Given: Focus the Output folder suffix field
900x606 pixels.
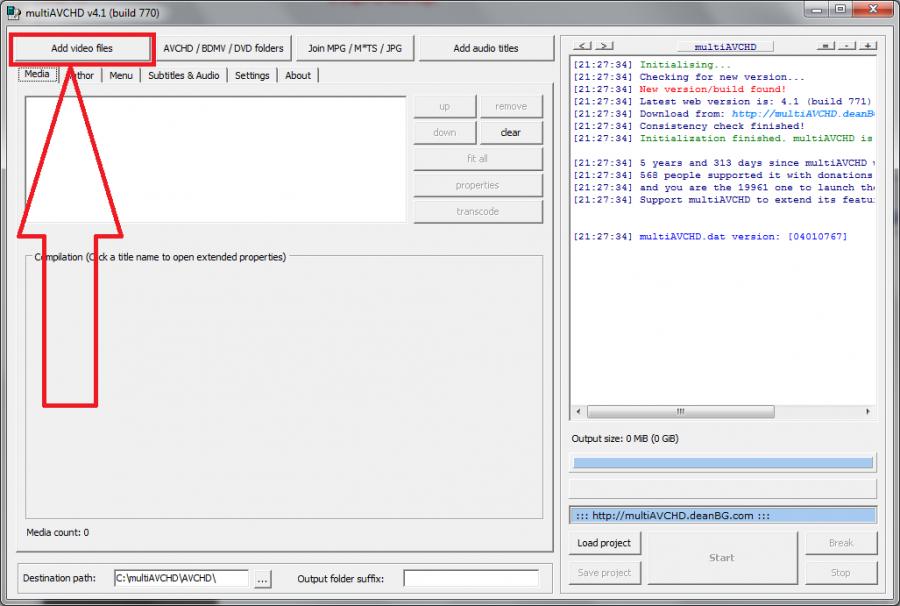Looking at the screenshot, I should point(471,578).
